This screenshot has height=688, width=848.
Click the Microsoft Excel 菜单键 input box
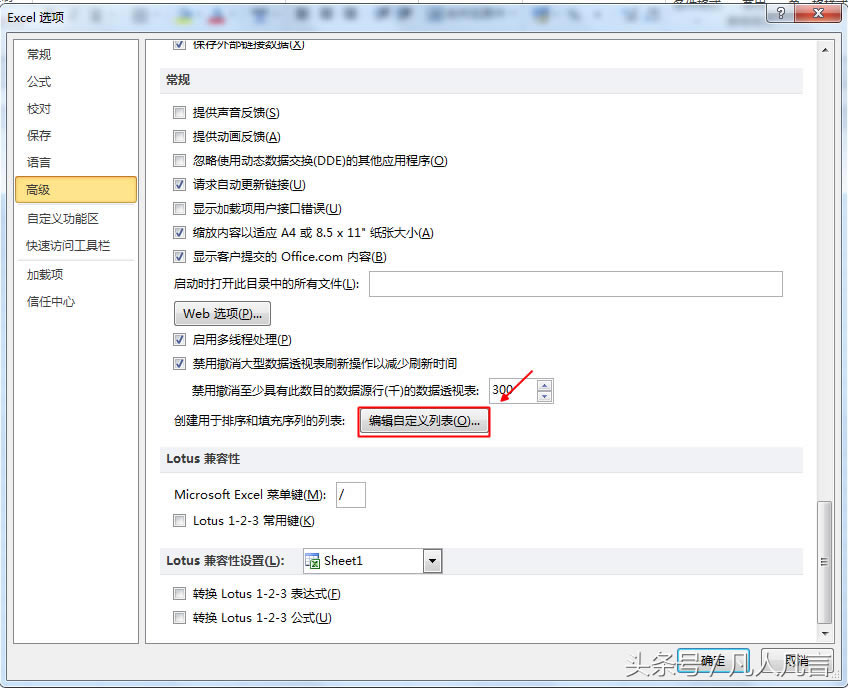pos(350,495)
